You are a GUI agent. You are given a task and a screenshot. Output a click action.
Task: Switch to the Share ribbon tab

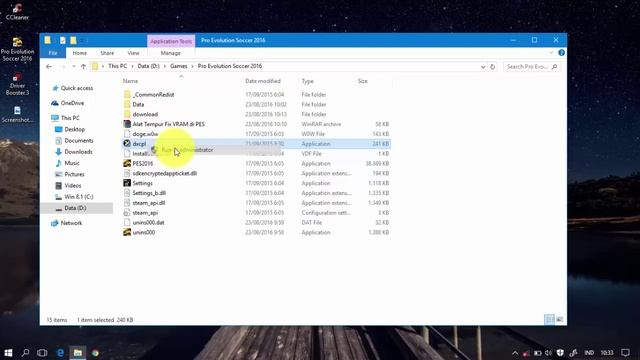107,53
